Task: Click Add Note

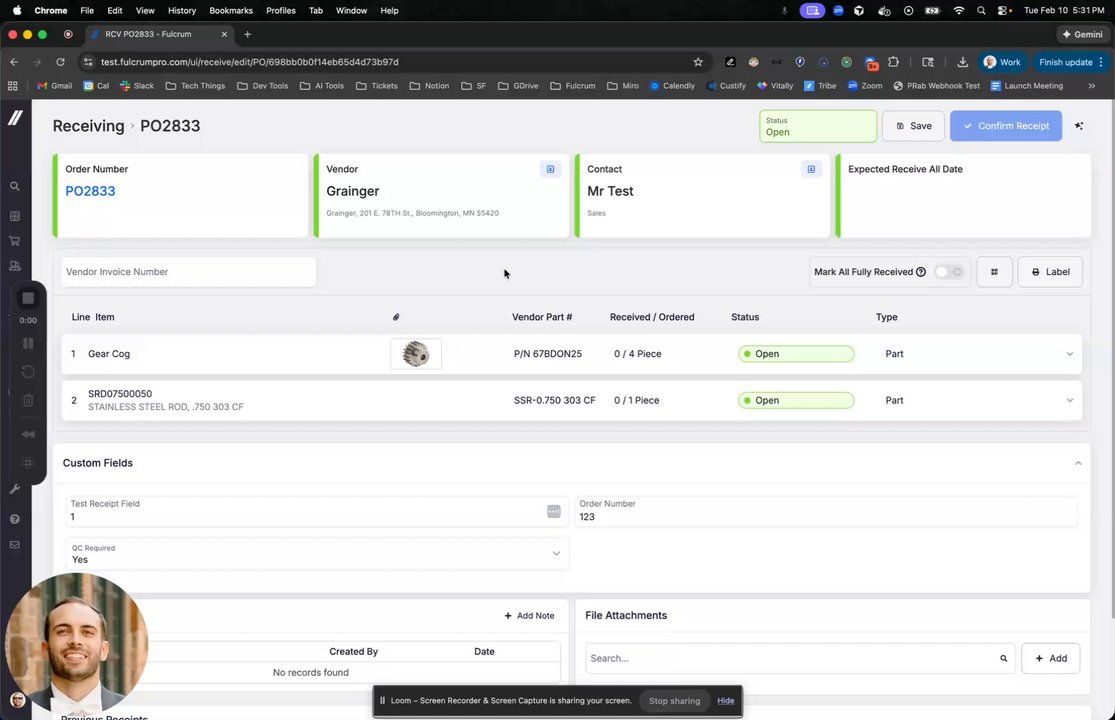Action: click(x=529, y=616)
